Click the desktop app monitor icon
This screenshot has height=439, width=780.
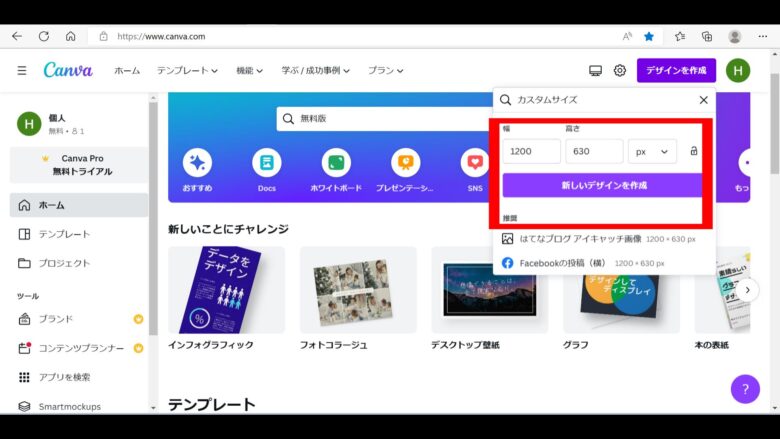tap(595, 71)
